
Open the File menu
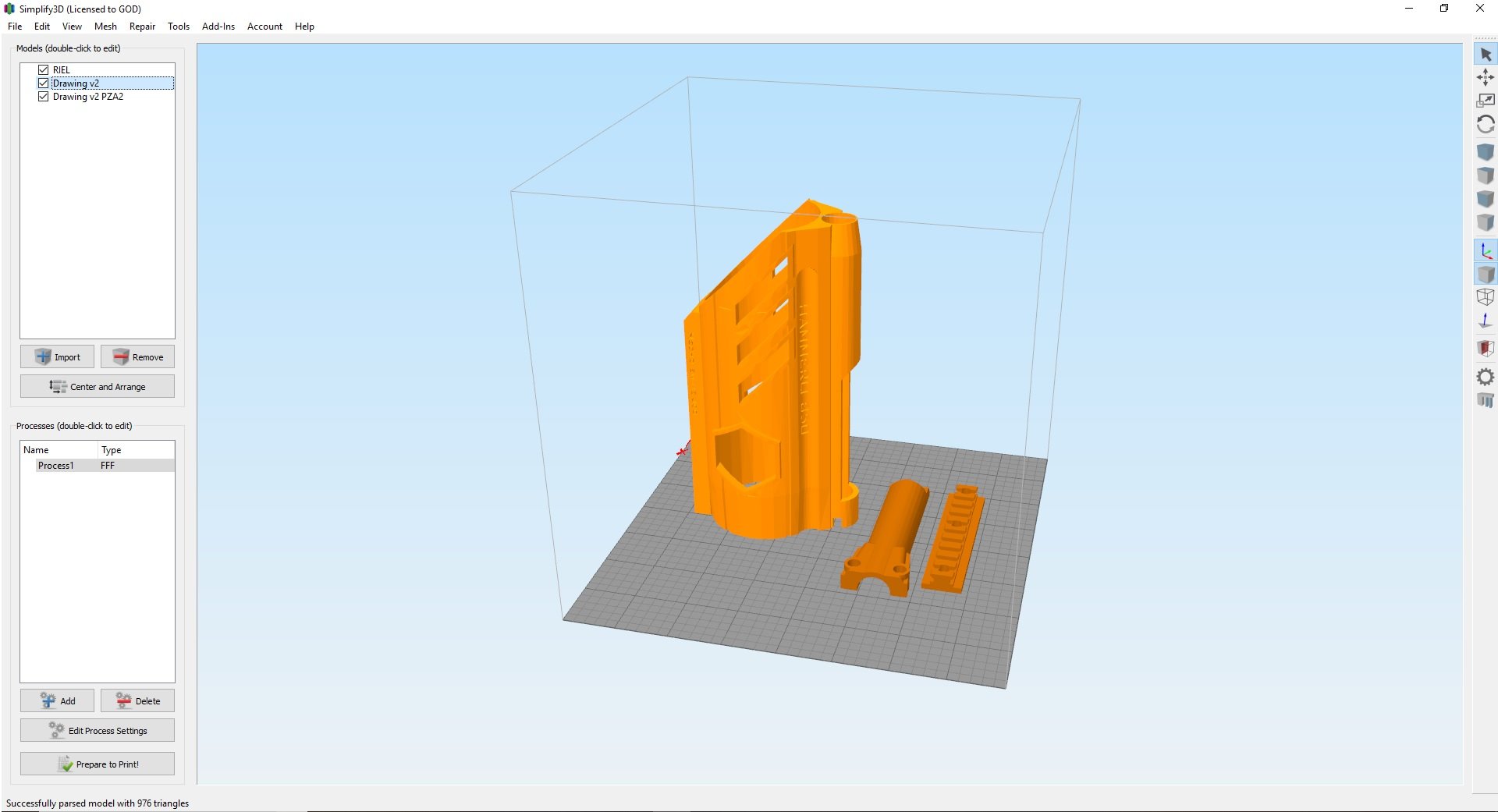click(x=15, y=27)
